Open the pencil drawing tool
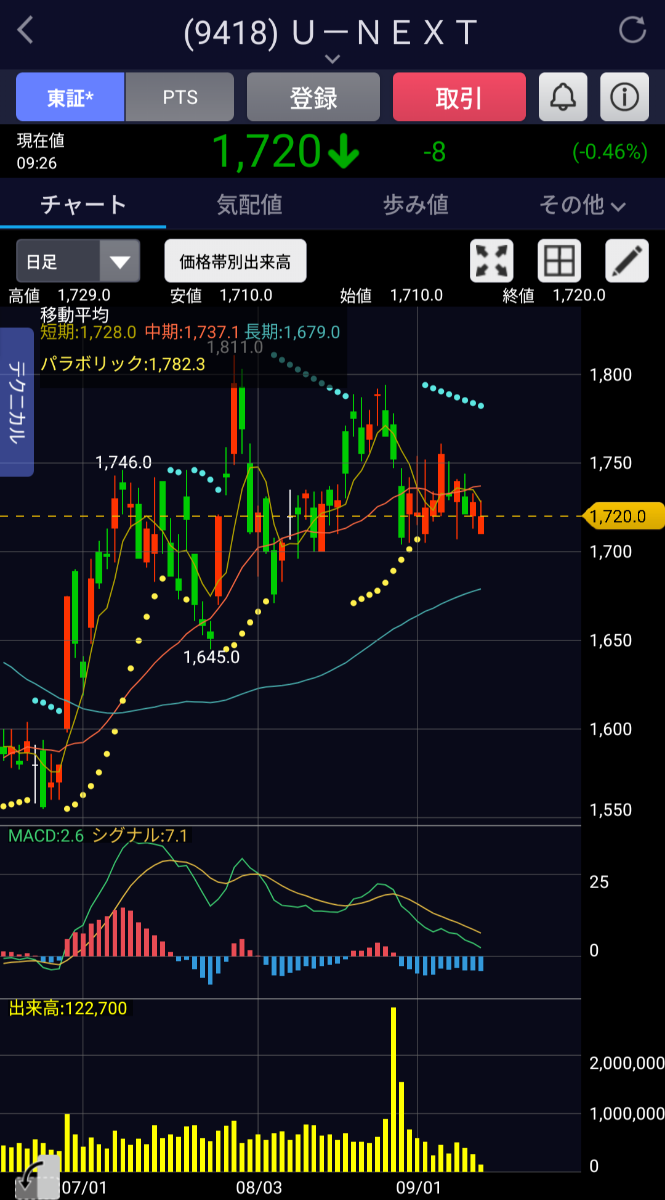 (627, 261)
